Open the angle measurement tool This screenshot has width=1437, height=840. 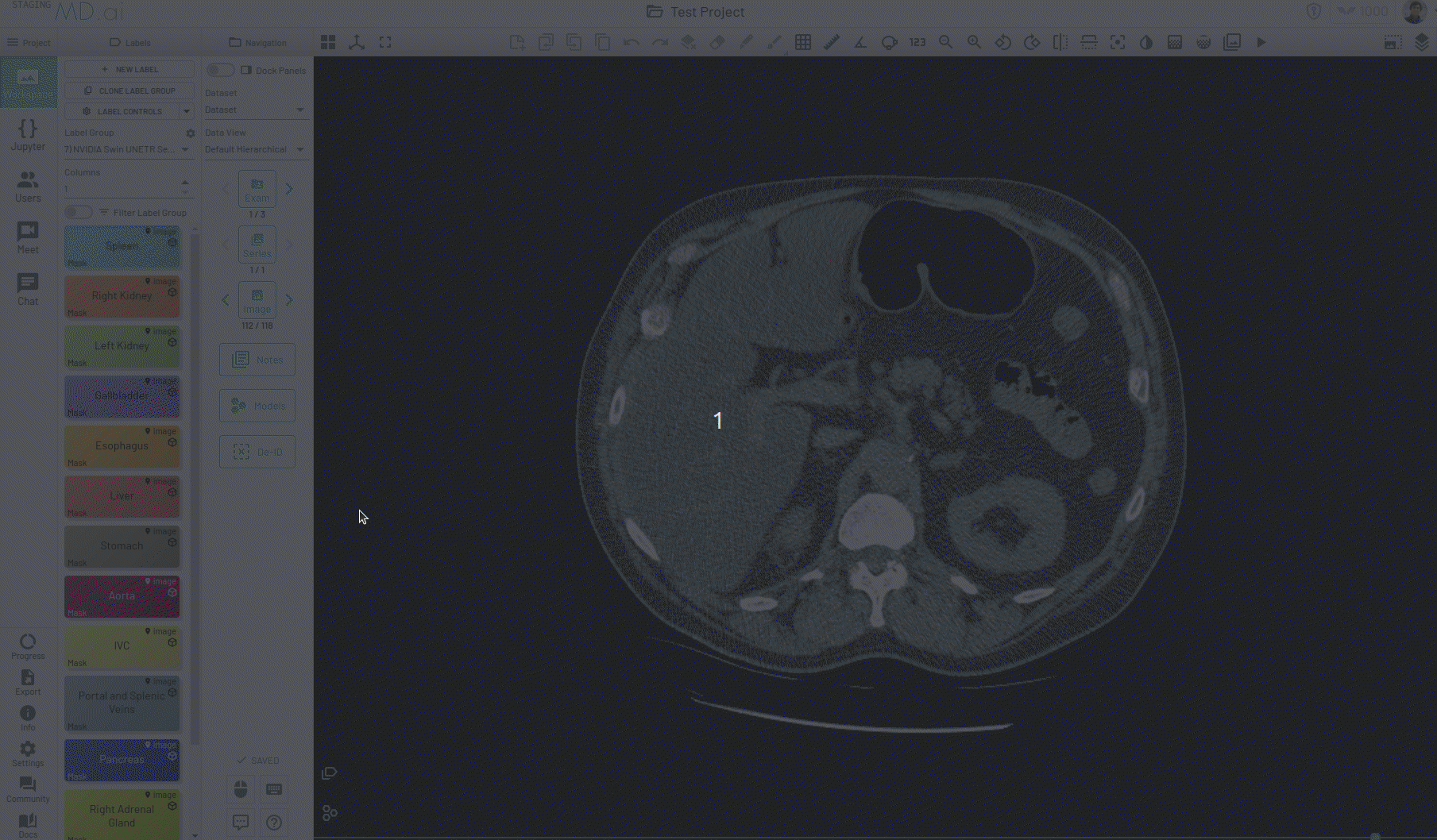pyautogui.click(x=860, y=42)
